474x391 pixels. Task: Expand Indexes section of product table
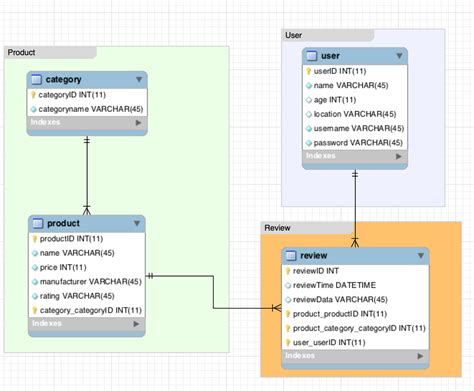(136, 324)
